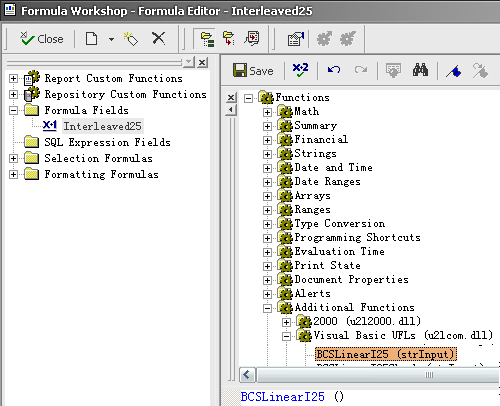Click the Delete X icon in toolbar

pos(158,38)
